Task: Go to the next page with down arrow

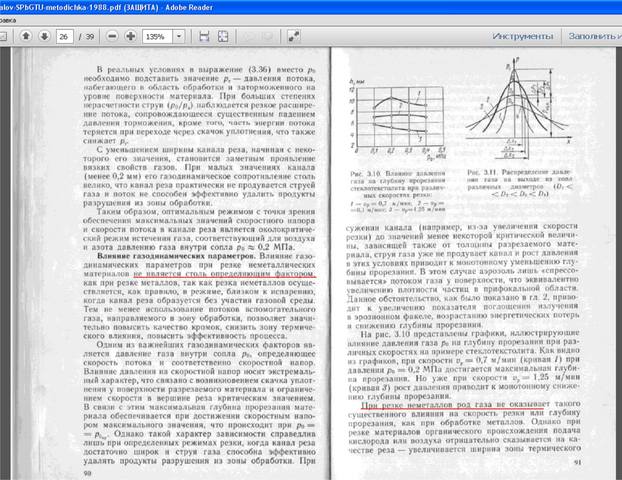Action: [44, 36]
